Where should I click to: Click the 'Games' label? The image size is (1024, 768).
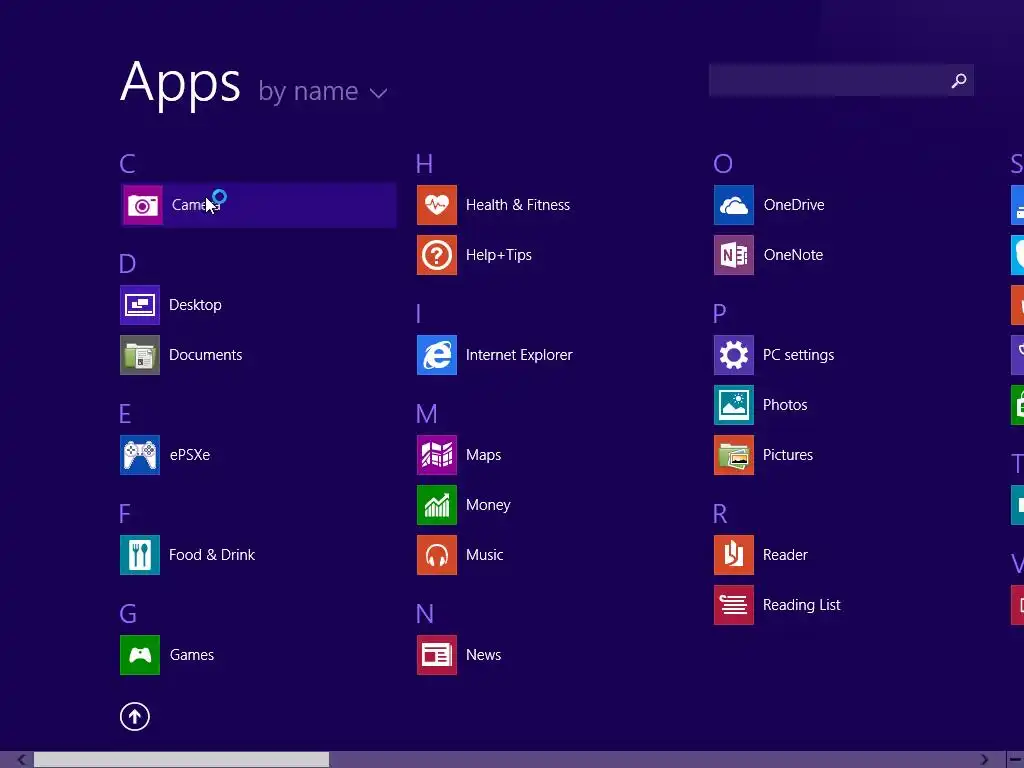(192, 655)
